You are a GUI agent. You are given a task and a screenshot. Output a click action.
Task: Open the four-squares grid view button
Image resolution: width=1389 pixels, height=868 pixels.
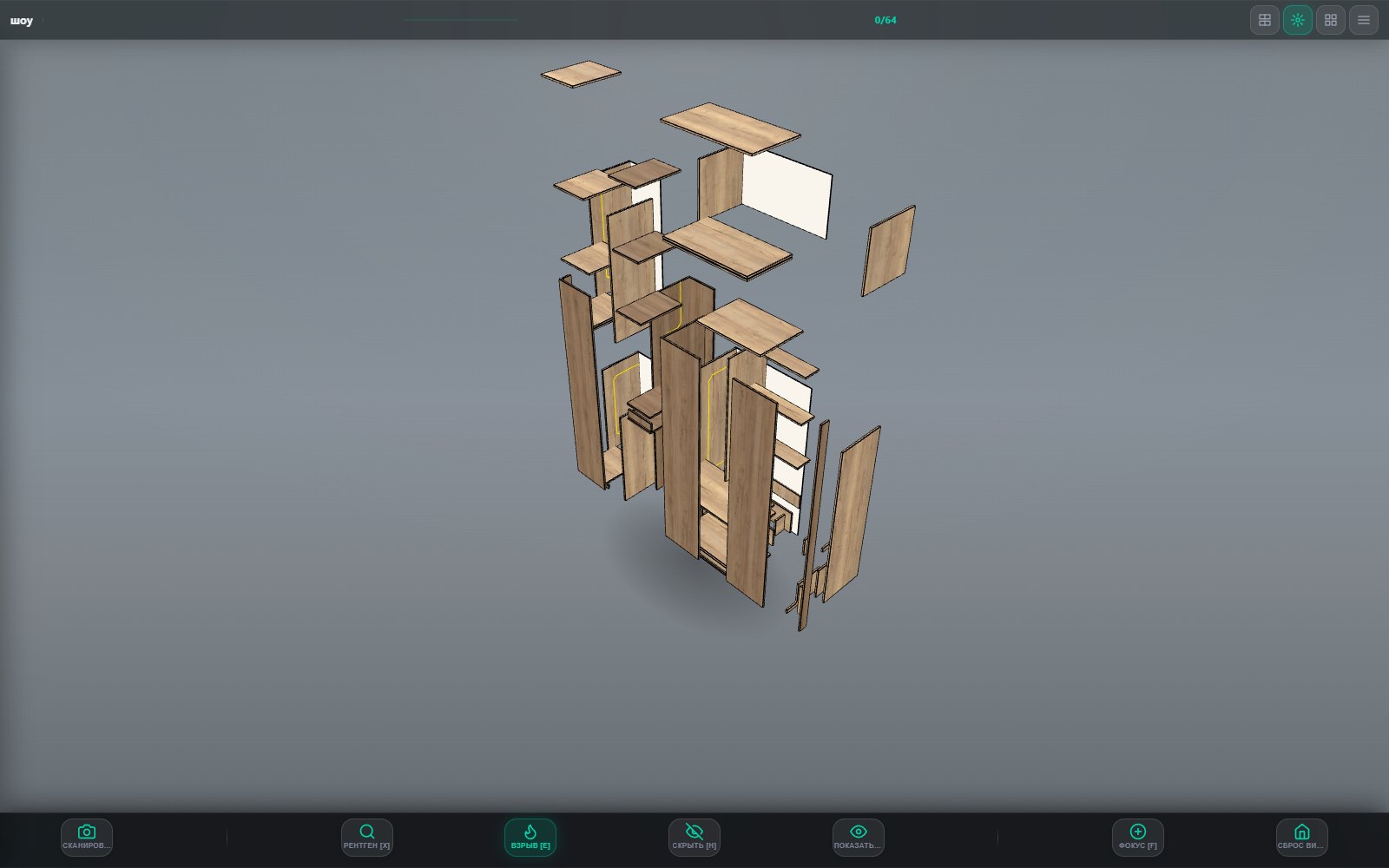coord(1331,20)
